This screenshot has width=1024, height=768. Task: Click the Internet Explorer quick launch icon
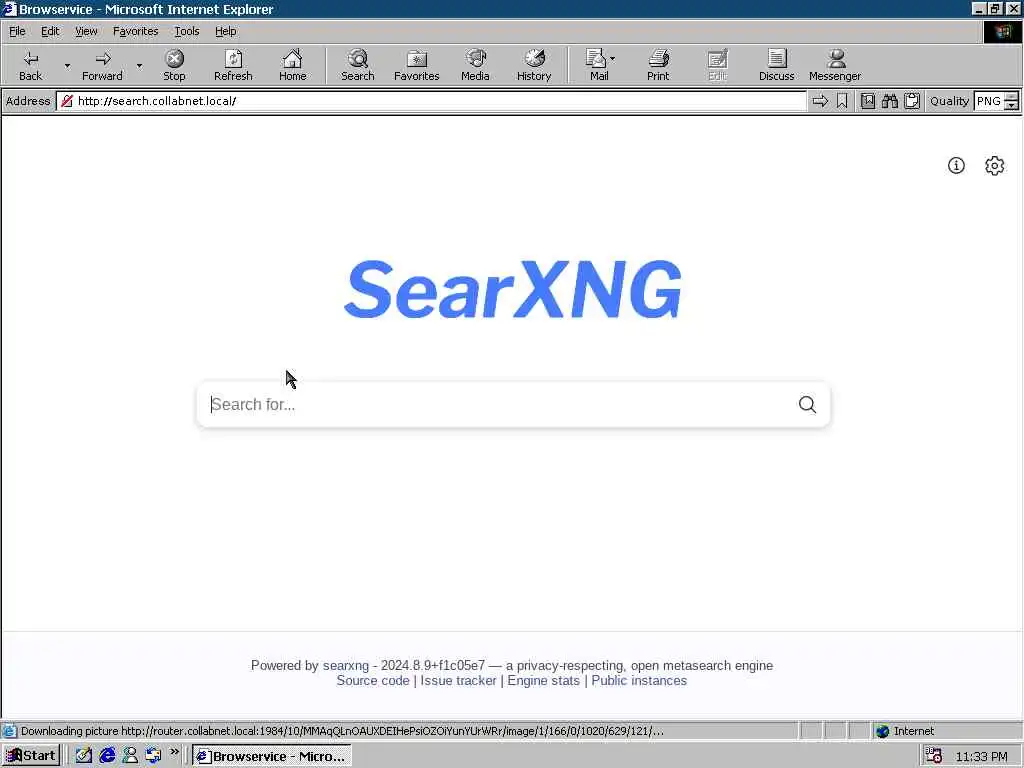(x=107, y=756)
